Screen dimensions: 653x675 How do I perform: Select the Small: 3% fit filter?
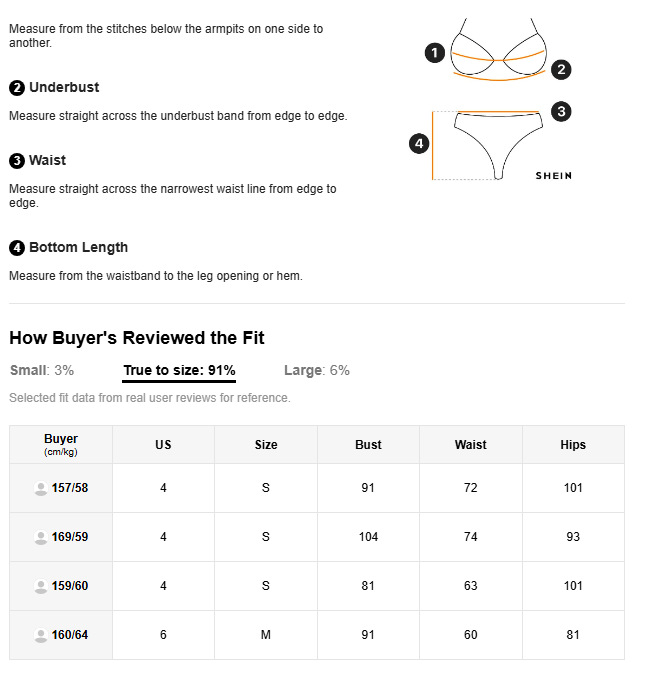[x=42, y=370]
